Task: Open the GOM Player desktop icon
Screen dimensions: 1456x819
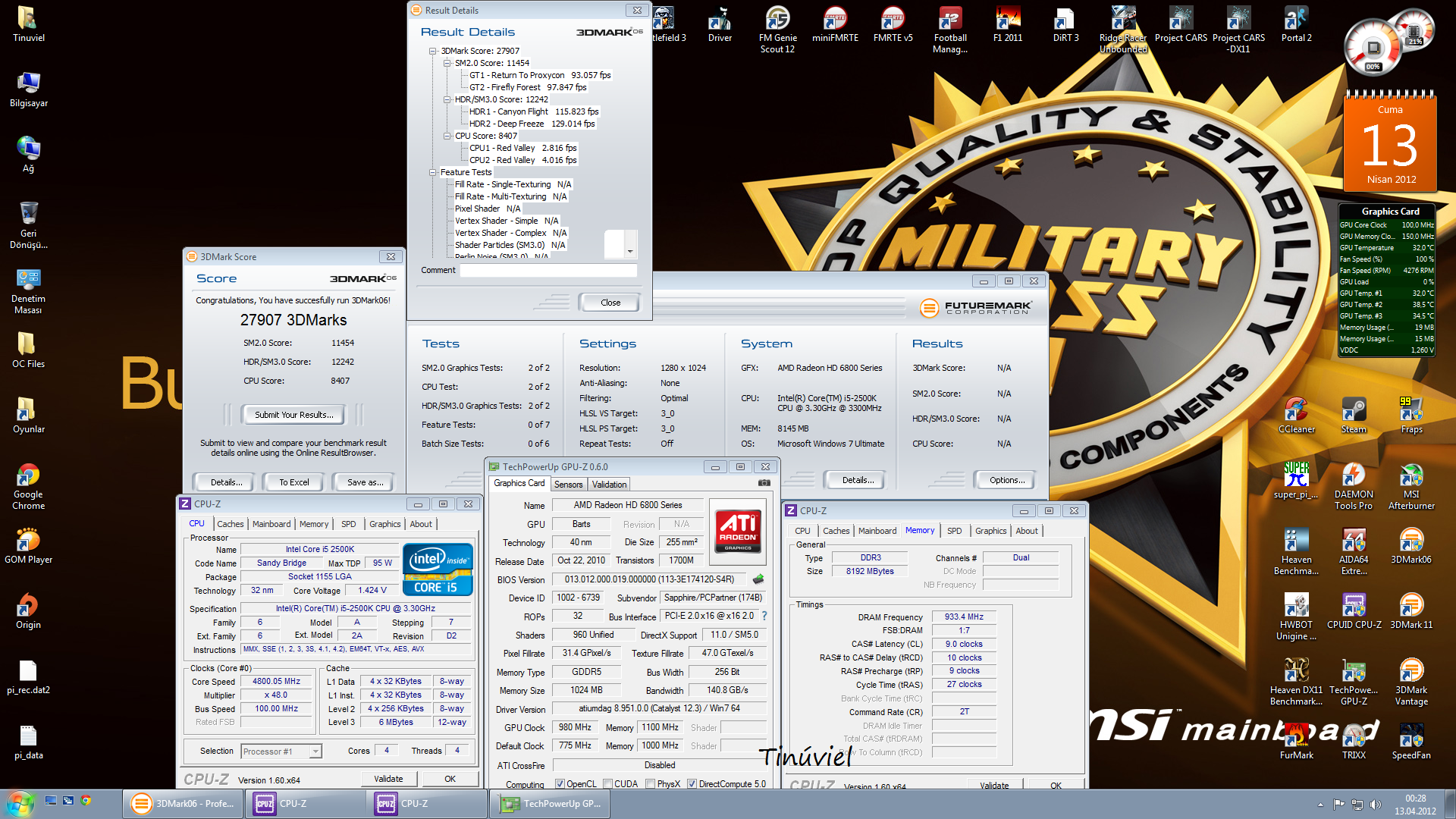Action: click(x=28, y=546)
